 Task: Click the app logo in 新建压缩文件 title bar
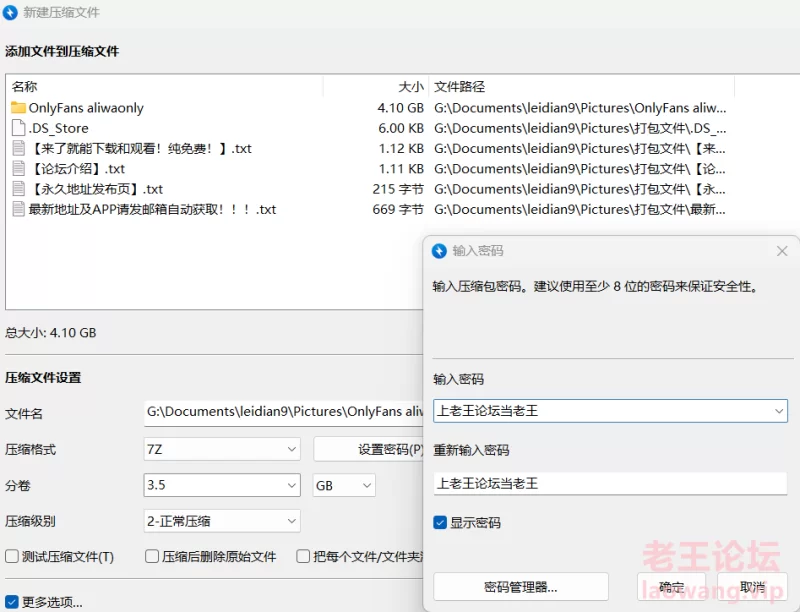click(10, 12)
